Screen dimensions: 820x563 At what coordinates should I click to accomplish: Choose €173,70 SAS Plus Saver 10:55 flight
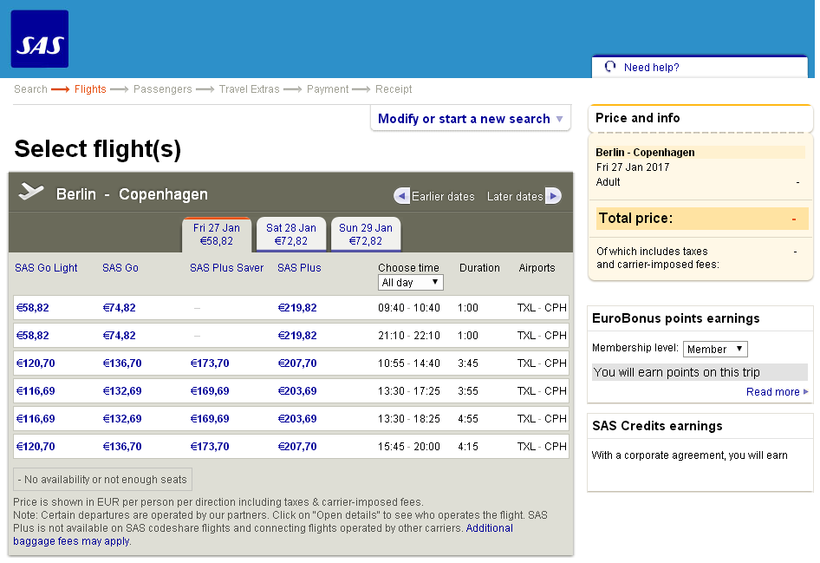click(209, 363)
